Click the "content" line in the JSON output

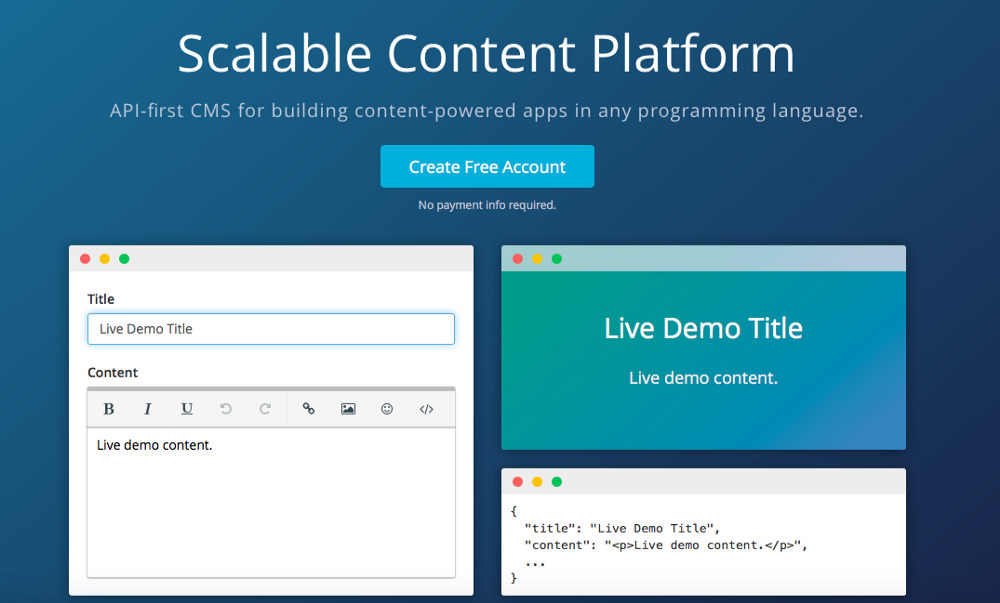(665, 545)
